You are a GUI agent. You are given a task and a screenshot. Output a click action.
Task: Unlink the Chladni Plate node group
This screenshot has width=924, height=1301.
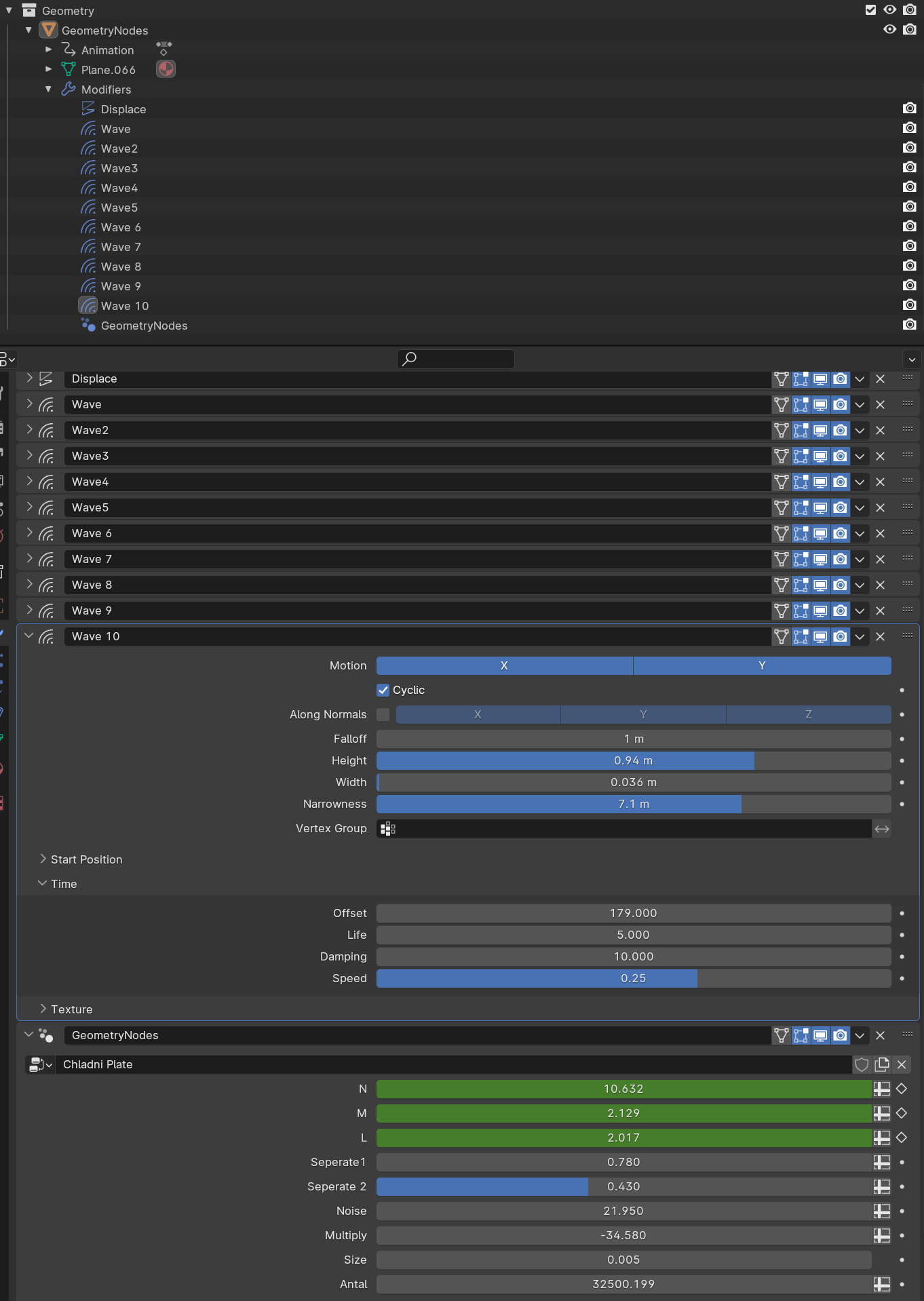[902, 1064]
